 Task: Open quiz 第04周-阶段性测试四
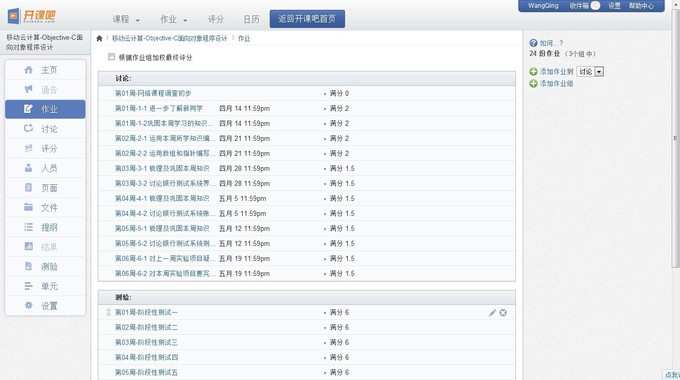coord(146,357)
